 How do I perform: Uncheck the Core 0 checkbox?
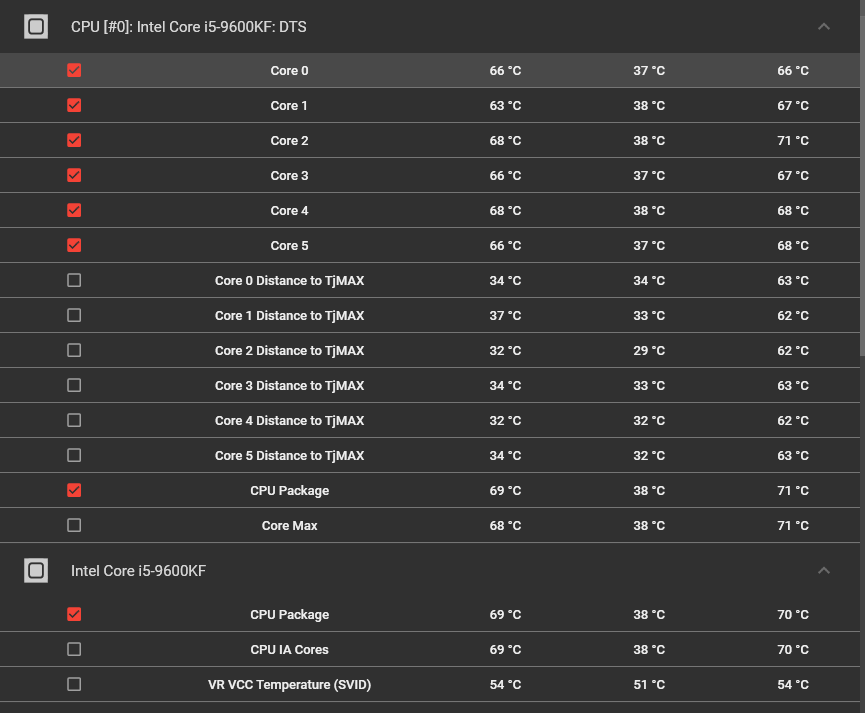pos(74,71)
